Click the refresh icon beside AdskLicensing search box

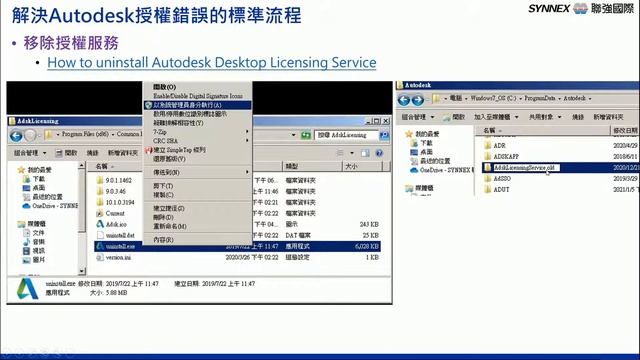click(x=306, y=135)
